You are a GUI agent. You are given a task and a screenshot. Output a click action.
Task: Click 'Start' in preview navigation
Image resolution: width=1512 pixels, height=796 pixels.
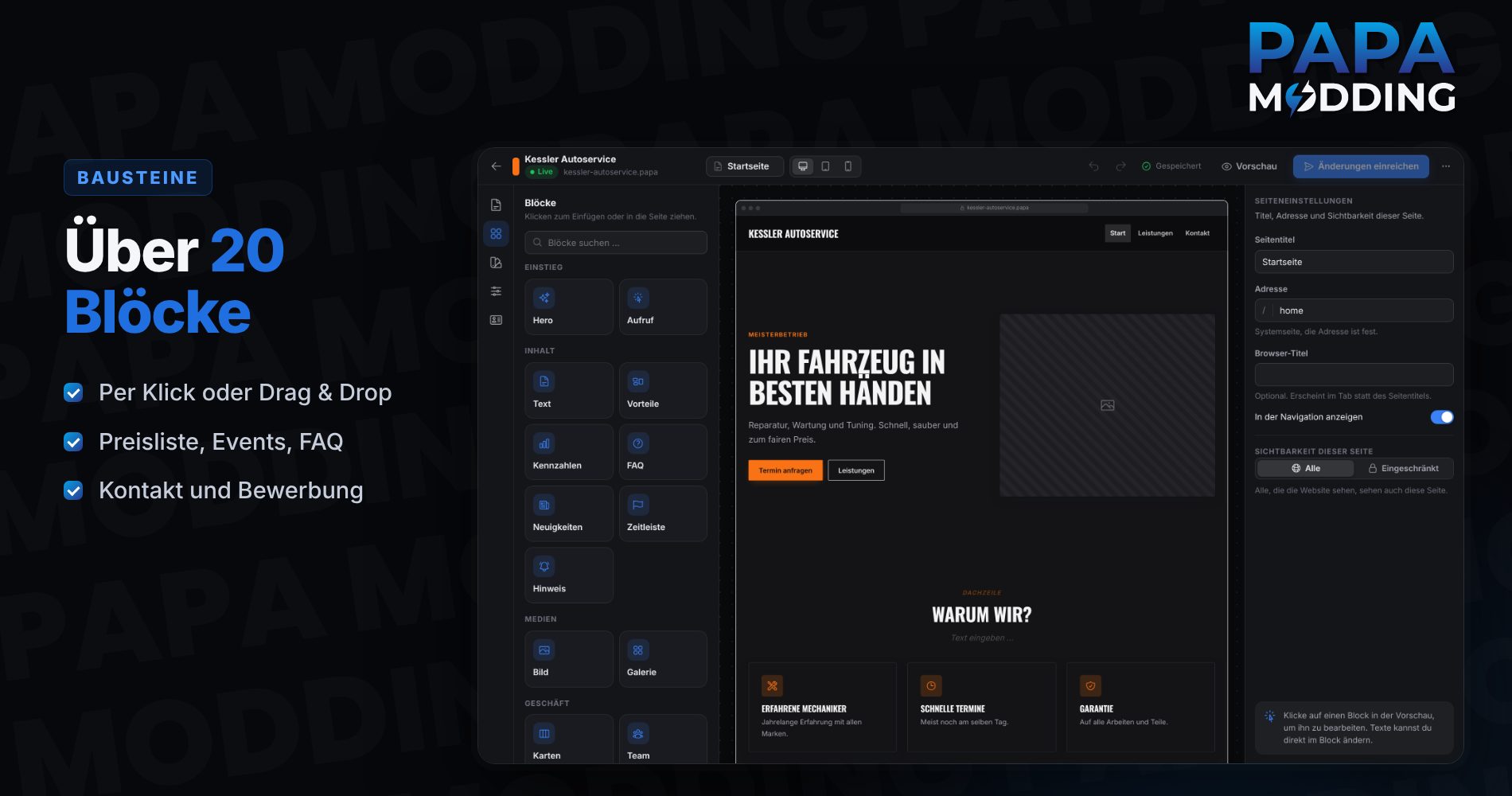click(1117, 233)
